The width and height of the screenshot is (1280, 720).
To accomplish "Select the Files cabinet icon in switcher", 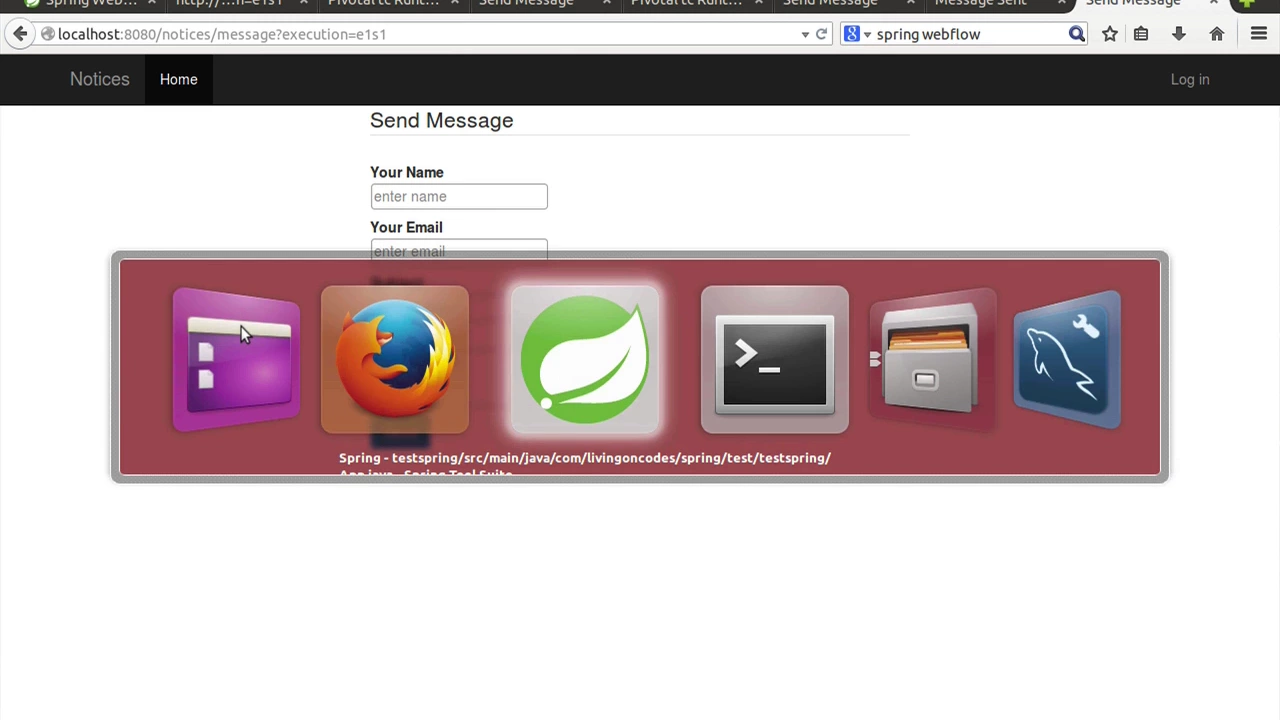I will click(x=932, y=360).
